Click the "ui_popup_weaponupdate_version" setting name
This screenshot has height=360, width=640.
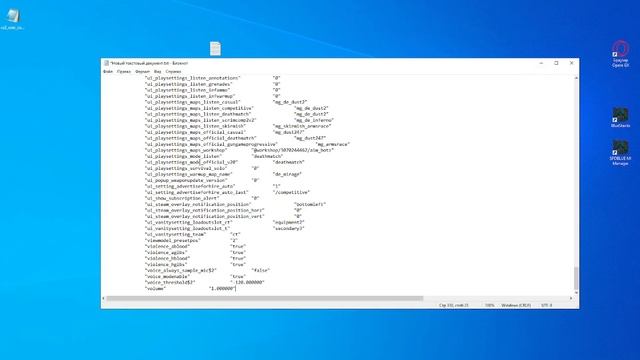pos(186,180)
